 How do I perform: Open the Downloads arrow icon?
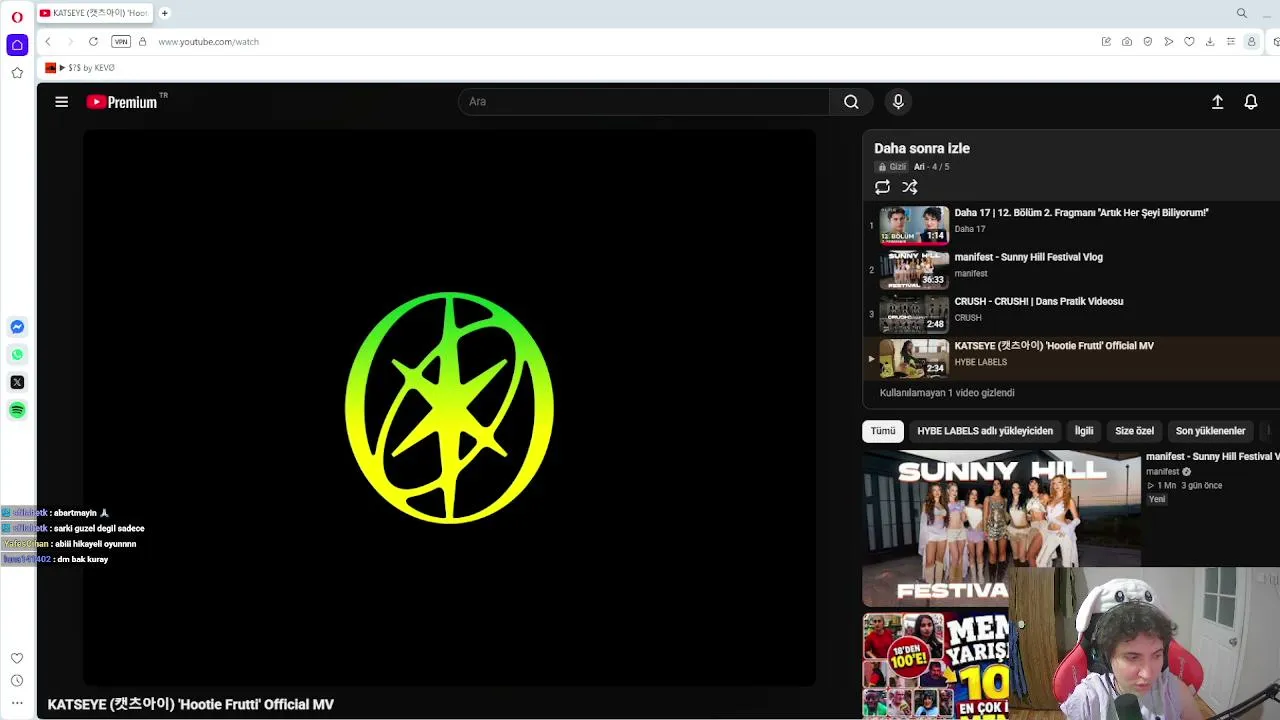point(1210,42)
